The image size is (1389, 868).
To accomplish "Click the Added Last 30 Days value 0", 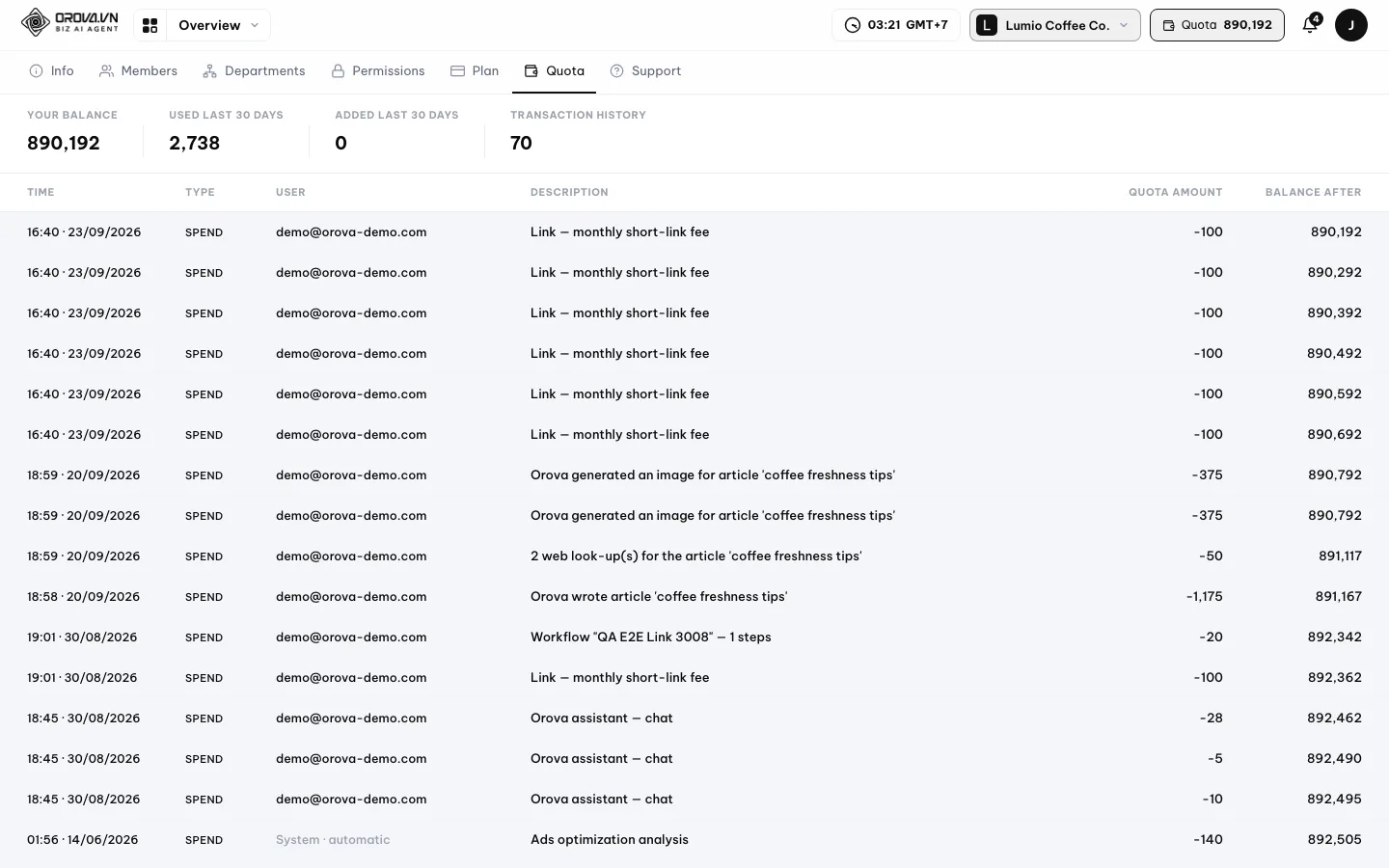I will (340, 143).
